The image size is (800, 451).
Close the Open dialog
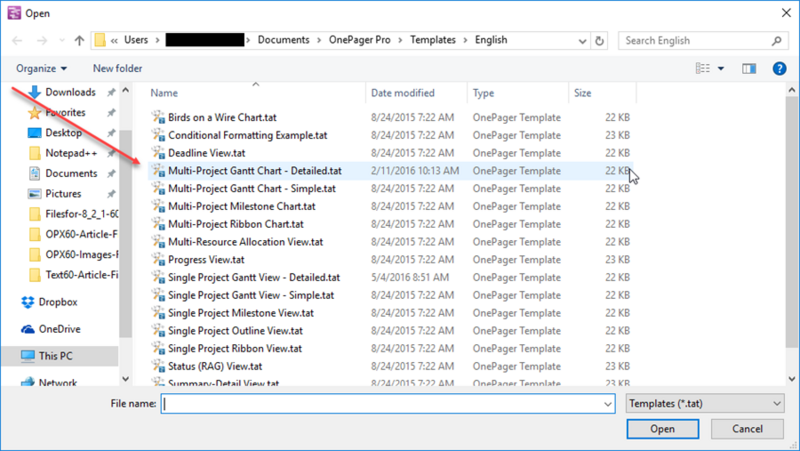[x=786, y=13]
